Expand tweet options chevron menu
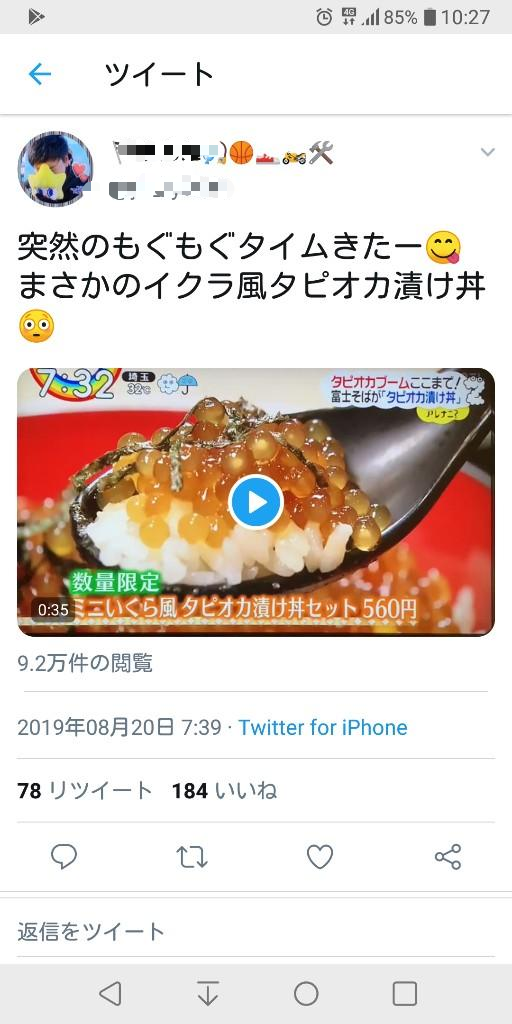512x1024 pixels. click(487, 152)
